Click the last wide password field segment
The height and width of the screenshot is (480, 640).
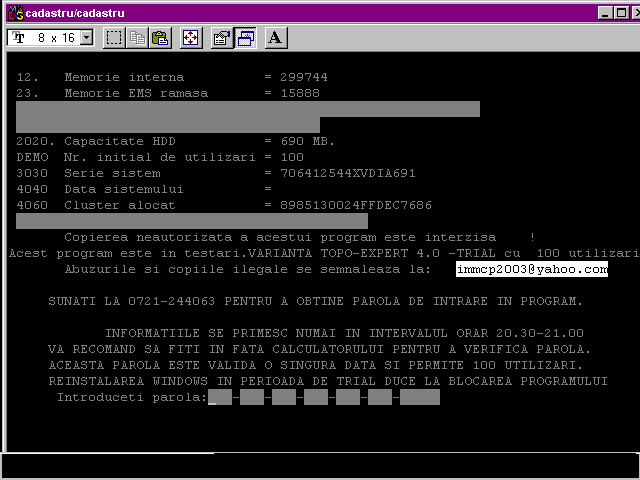tap(419, 398)
